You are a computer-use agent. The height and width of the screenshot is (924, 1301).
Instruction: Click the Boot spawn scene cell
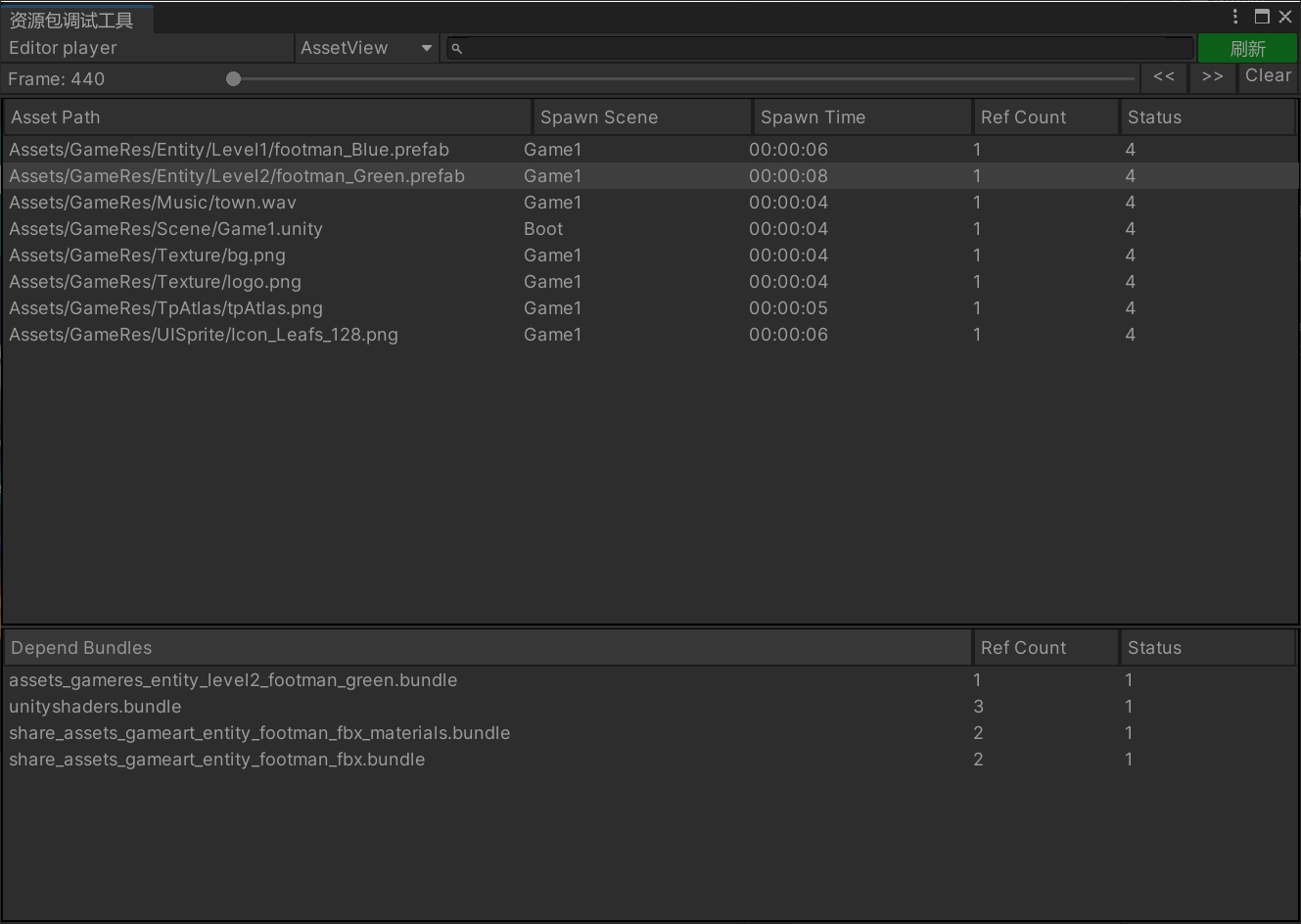[x=543, y=229]
